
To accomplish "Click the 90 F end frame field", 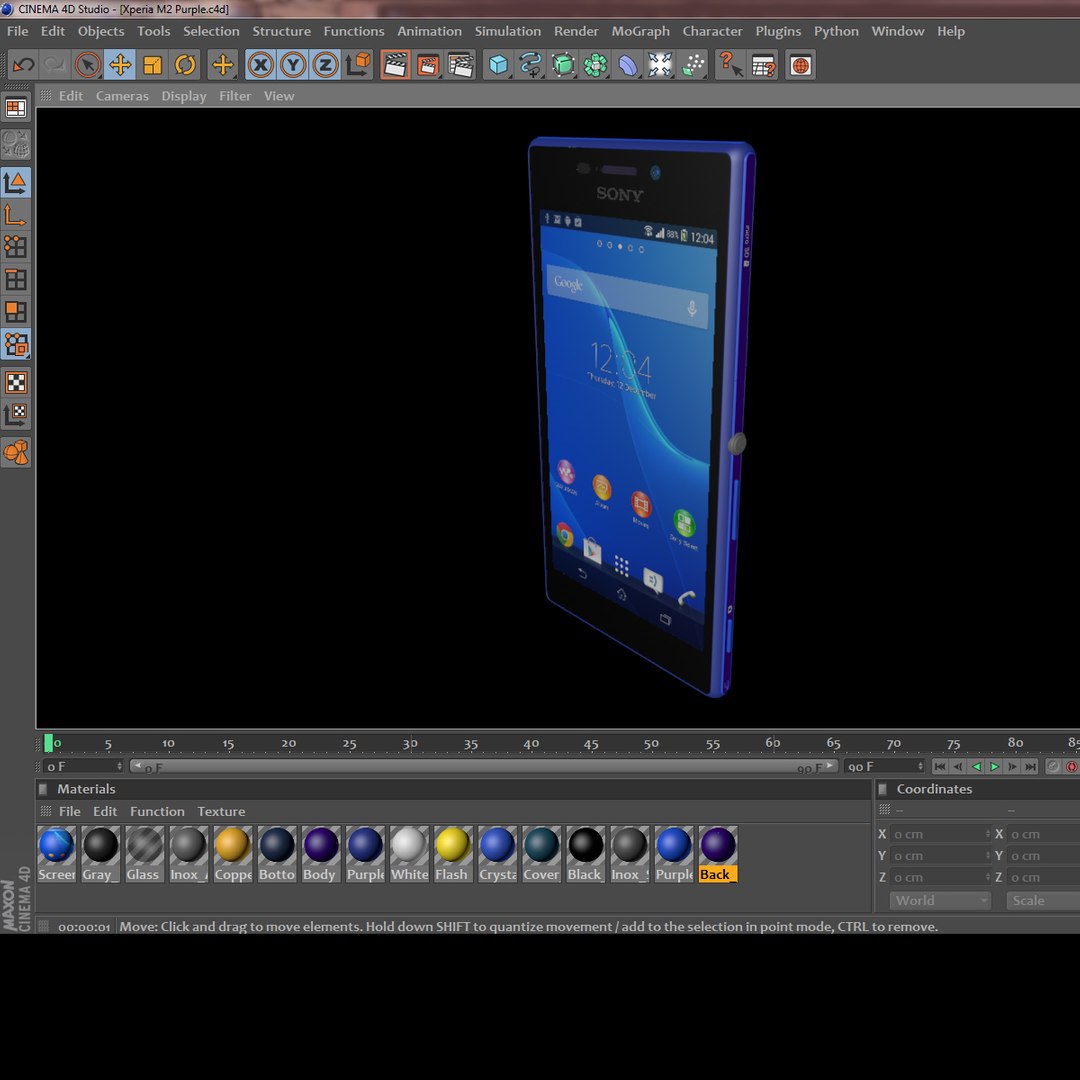I will 884,767.
